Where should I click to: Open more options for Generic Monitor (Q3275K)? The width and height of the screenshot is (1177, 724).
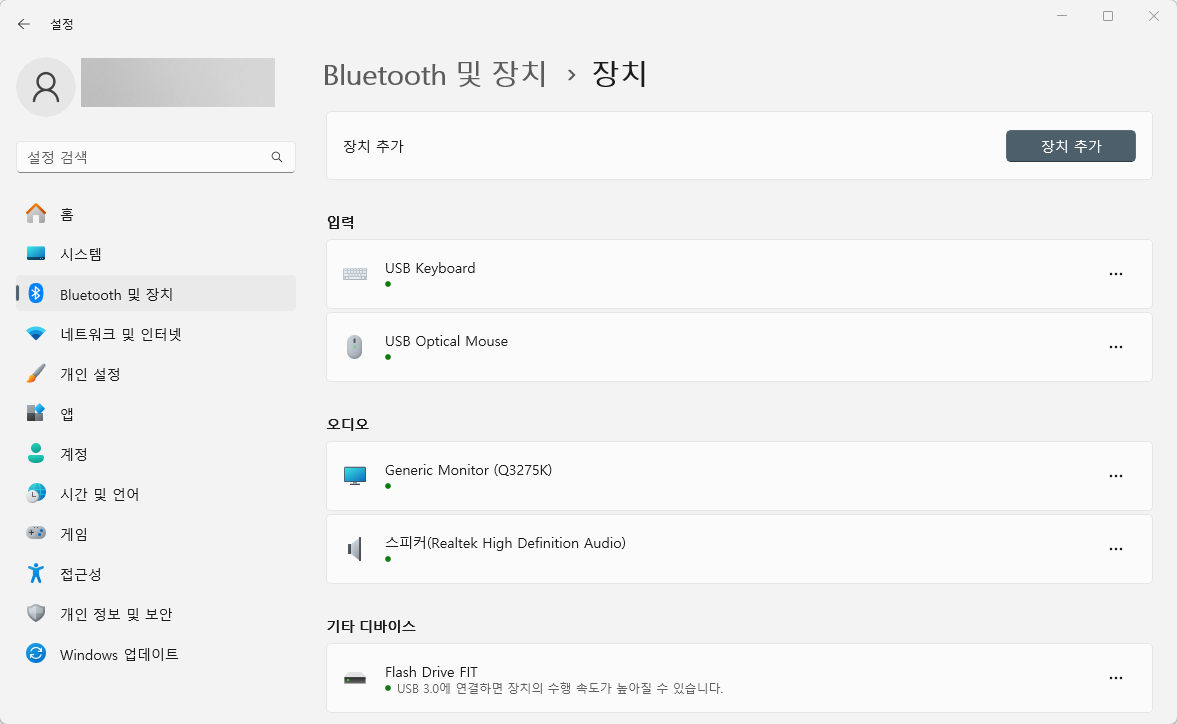tap(1115, 476)
